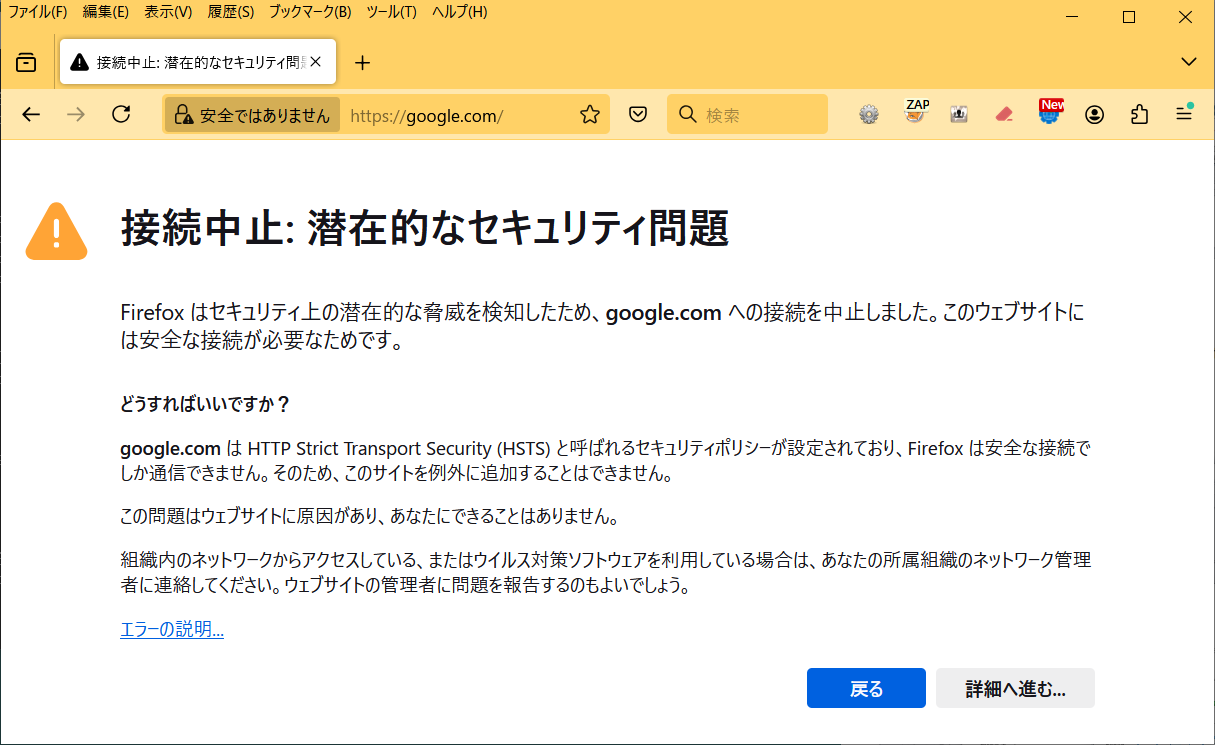The image size is (1215, 745).
Task: Open the 履歴(S) menu
Action: (x=231, y=12)
